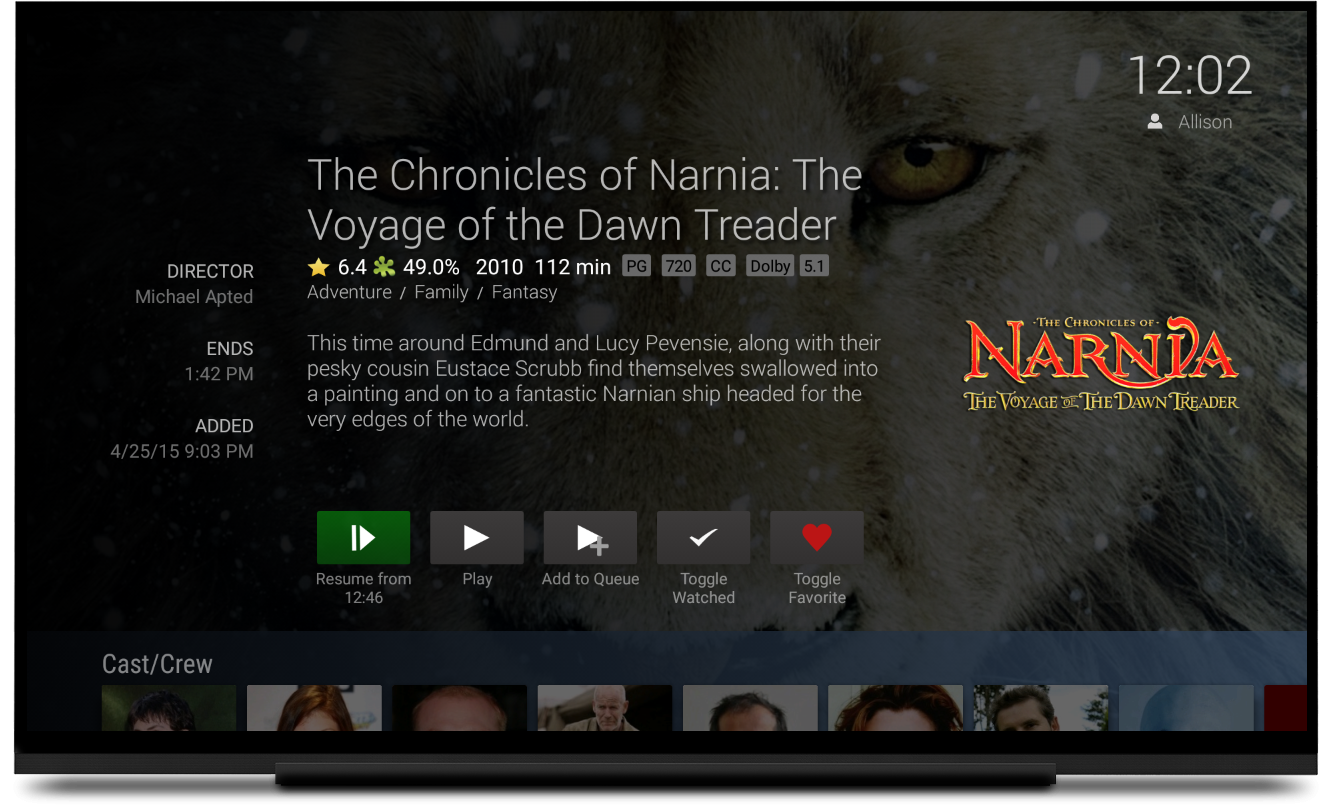Select the Cast/Crew section header

(157, 664)
